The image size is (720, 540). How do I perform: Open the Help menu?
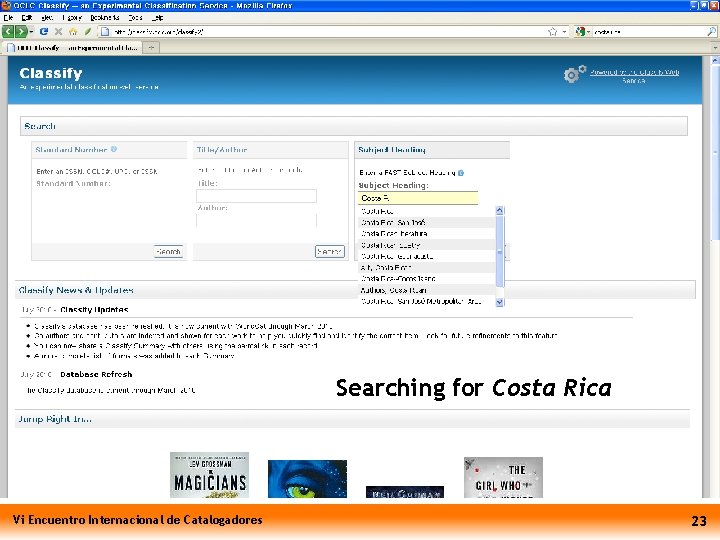pyautogui.click(x=158, y=18)
